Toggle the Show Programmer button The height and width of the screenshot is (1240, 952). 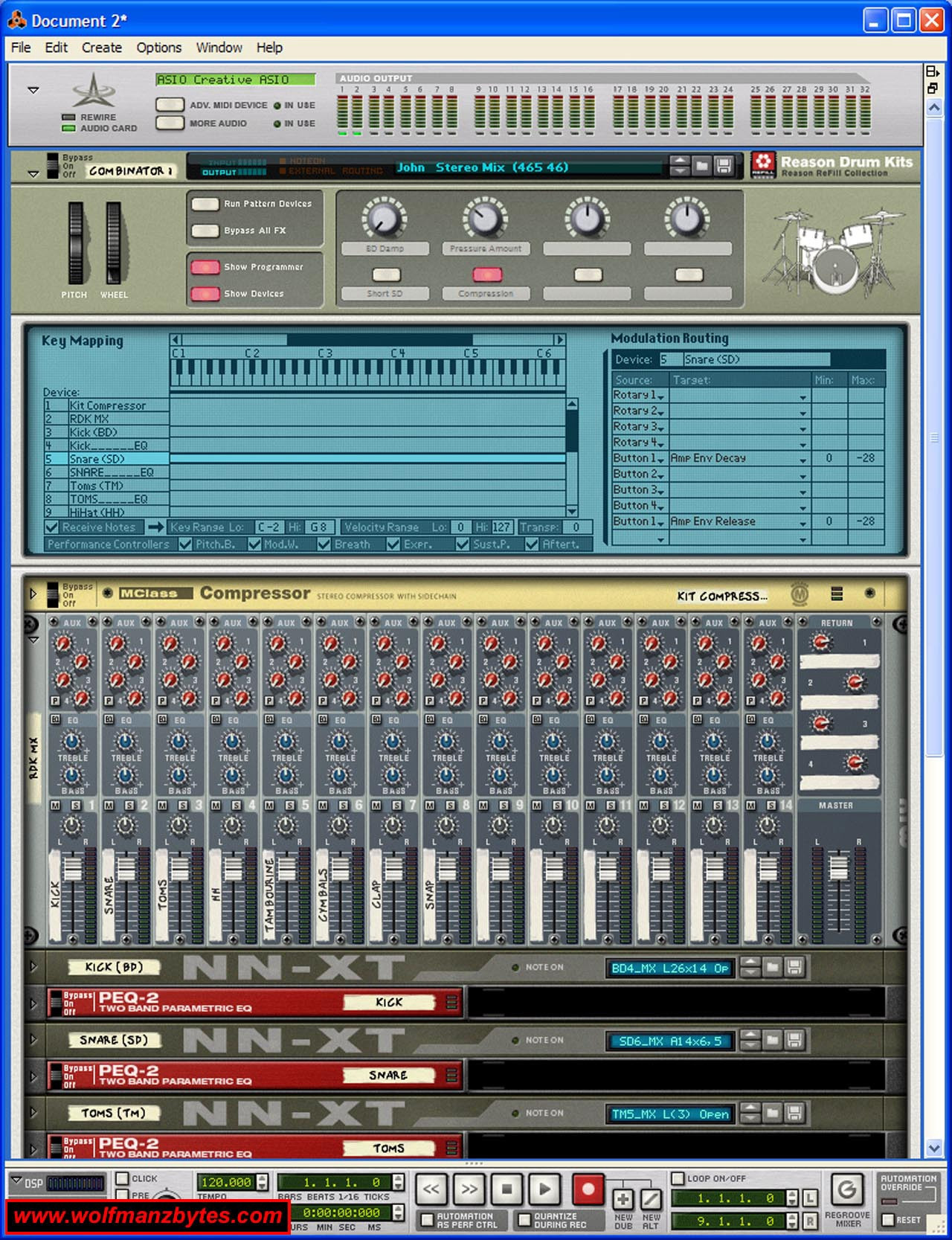tap(205, 266)
